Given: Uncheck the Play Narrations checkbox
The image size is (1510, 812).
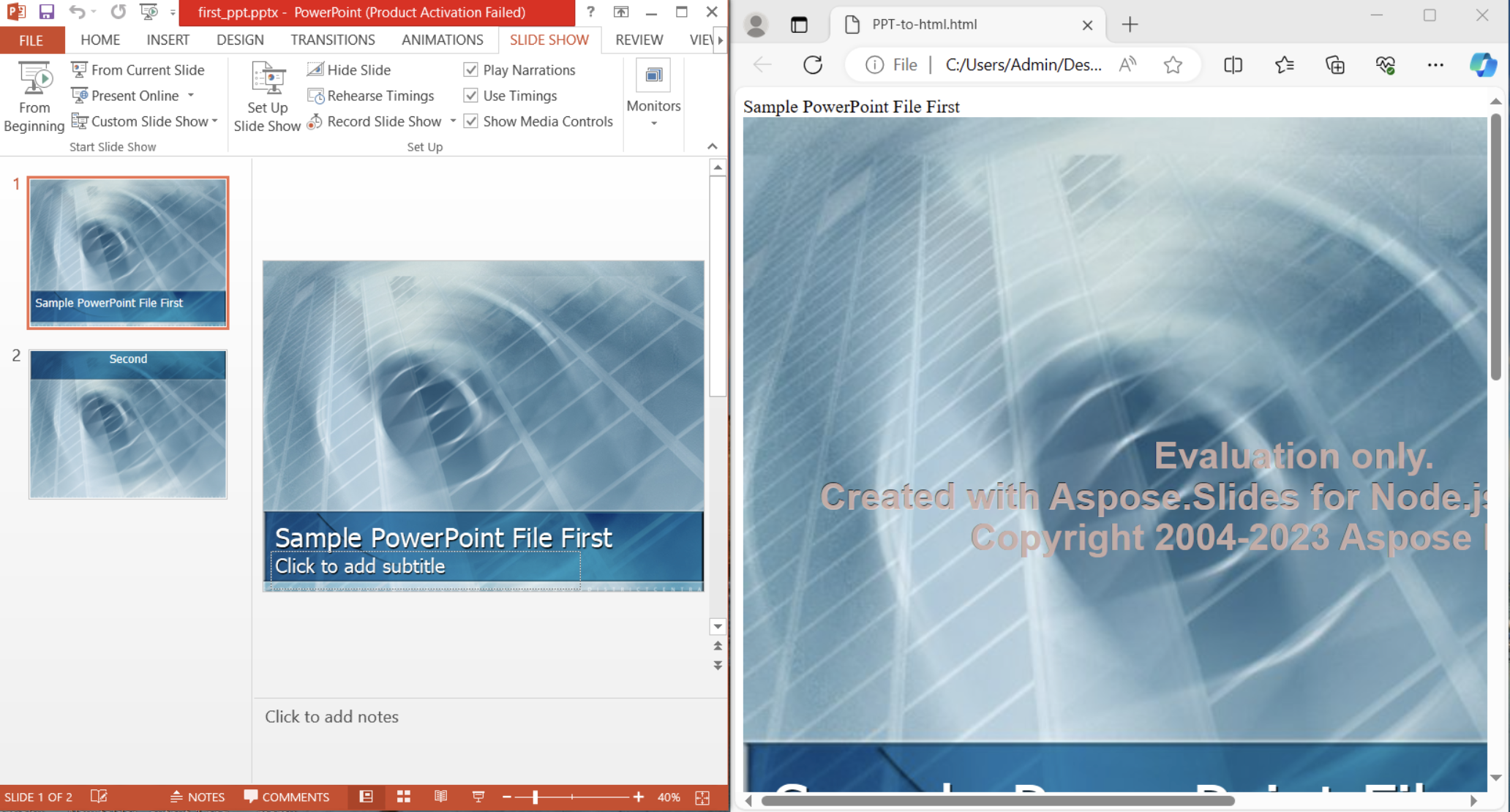Looking at the screenshot, I should click(471, 69).
